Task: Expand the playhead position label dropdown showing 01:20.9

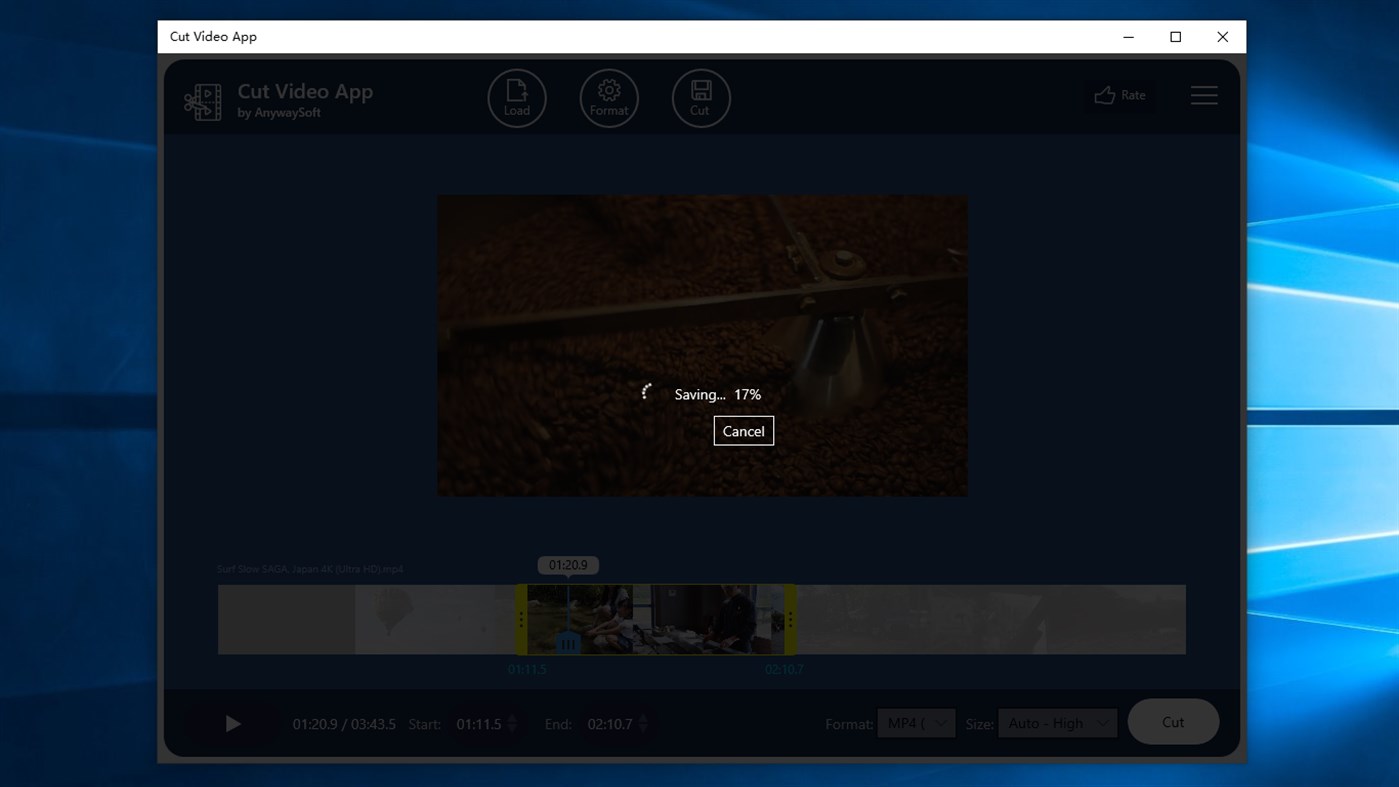Action: pos(567,564)
